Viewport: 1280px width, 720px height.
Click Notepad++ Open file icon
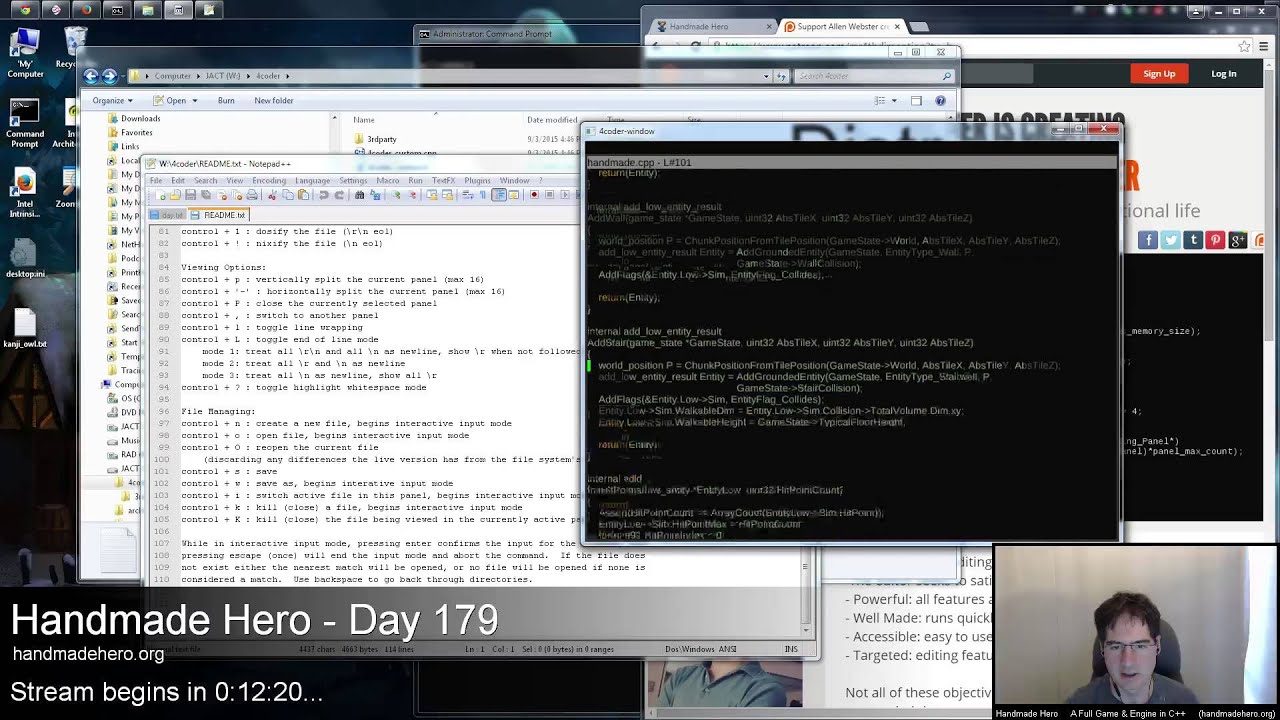(175, 195)
